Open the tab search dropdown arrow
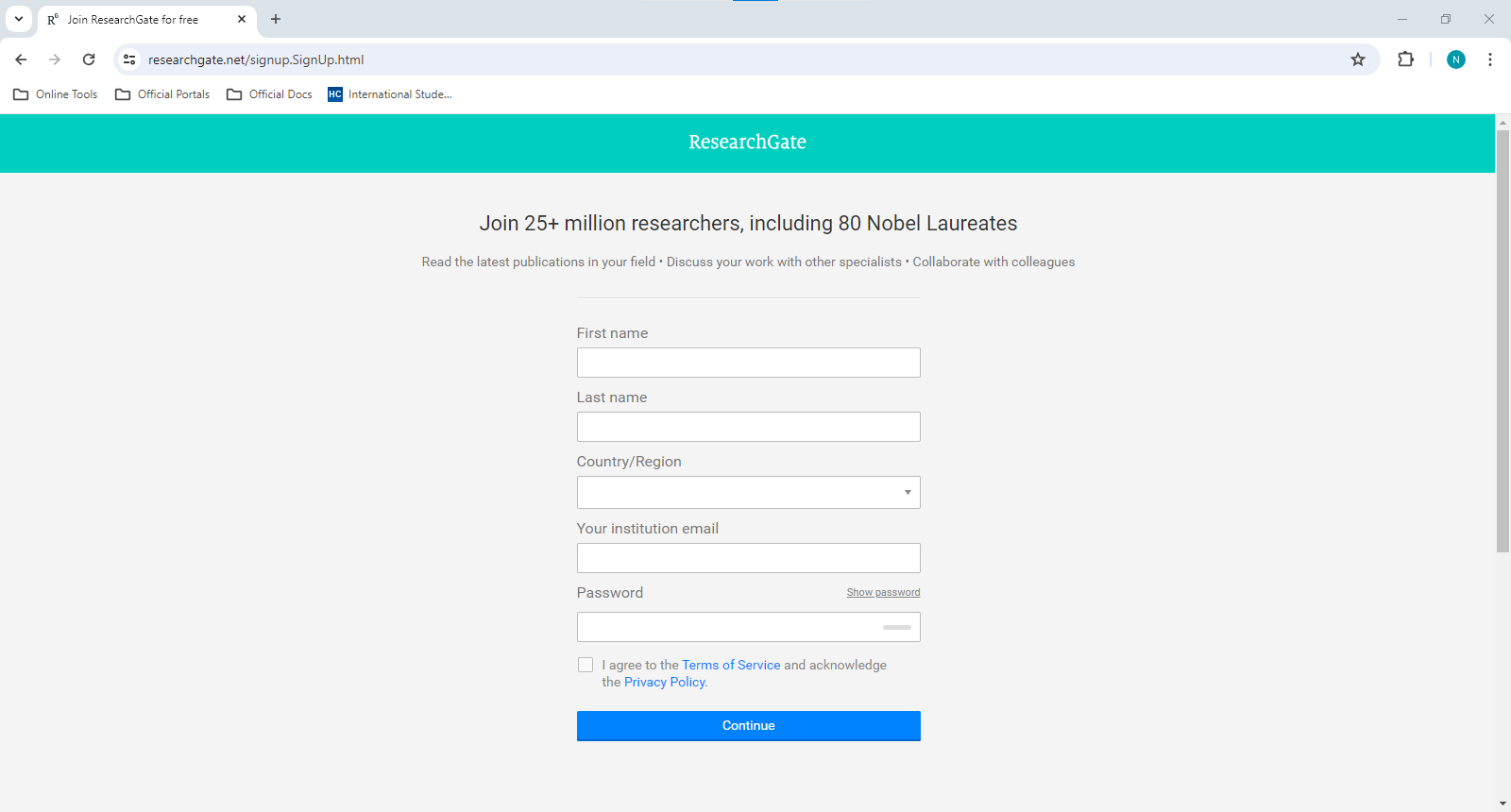This screenshot has width=1511, height=812. pyautogui.click(x=19, y=19)
